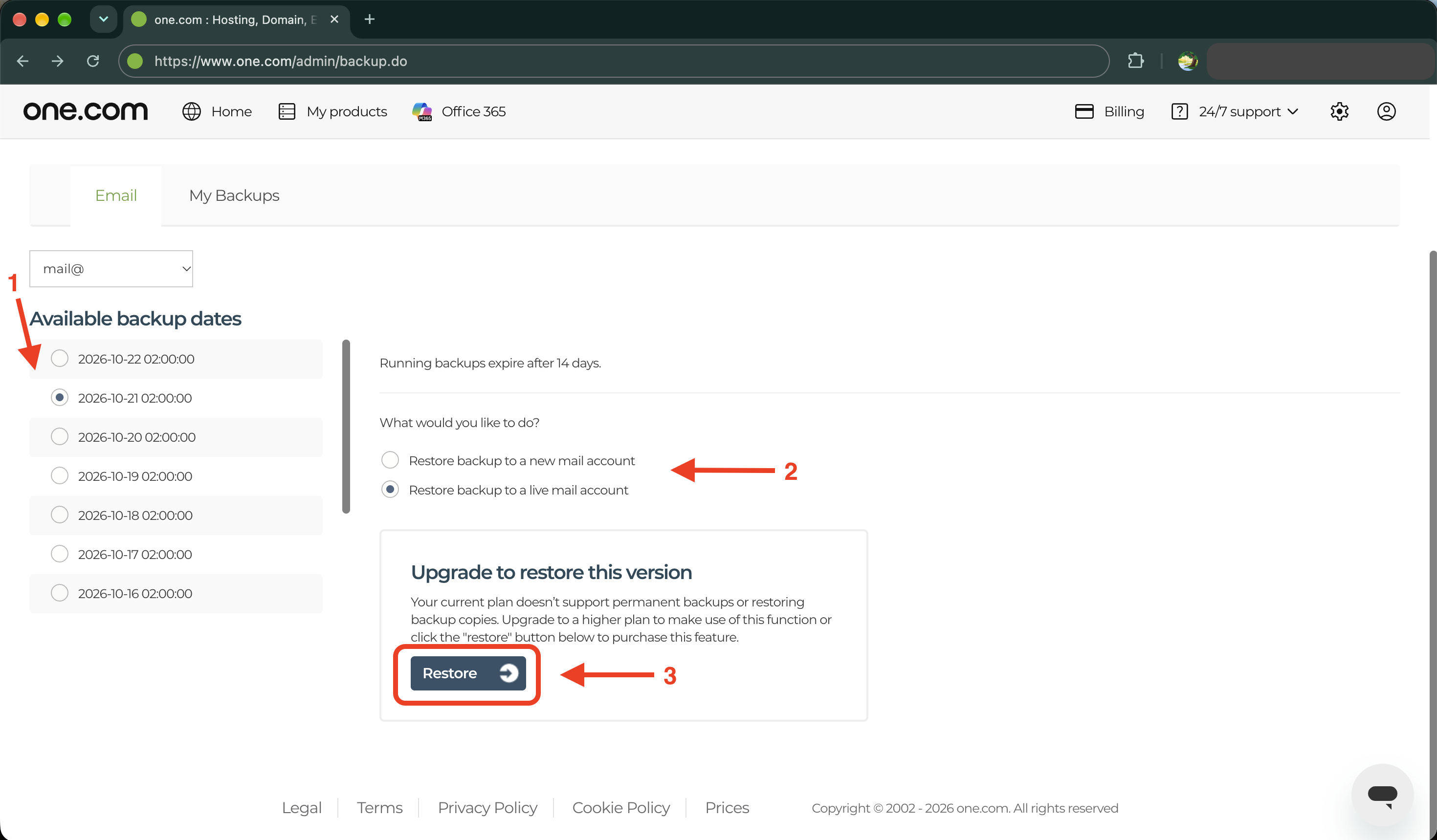Click the Restore button
1437x840 pixels.
(x=468, y=673)
